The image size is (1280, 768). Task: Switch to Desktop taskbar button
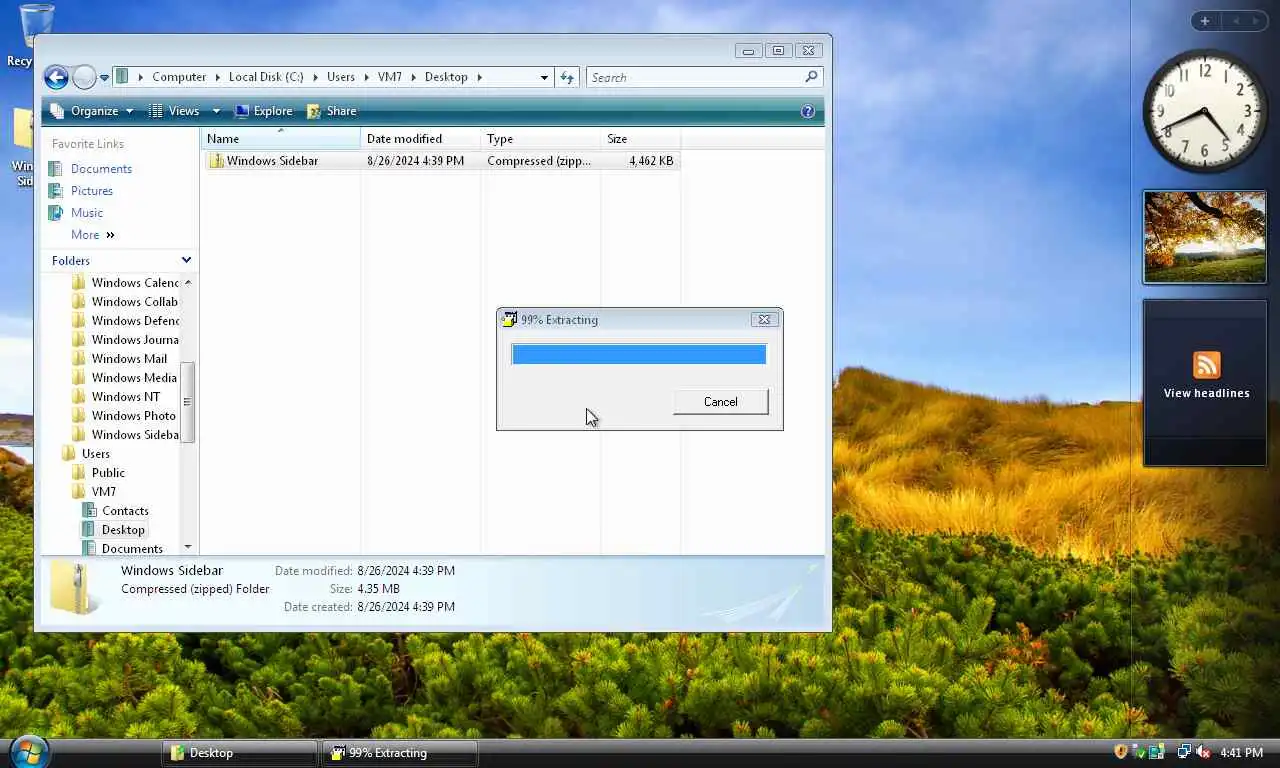[239, 753]
